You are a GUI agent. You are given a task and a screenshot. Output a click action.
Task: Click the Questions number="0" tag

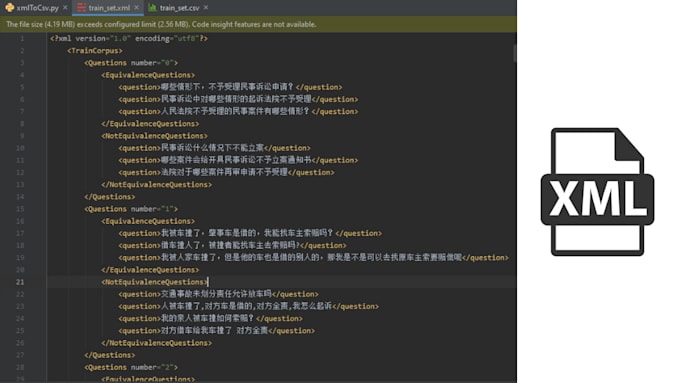131,62
